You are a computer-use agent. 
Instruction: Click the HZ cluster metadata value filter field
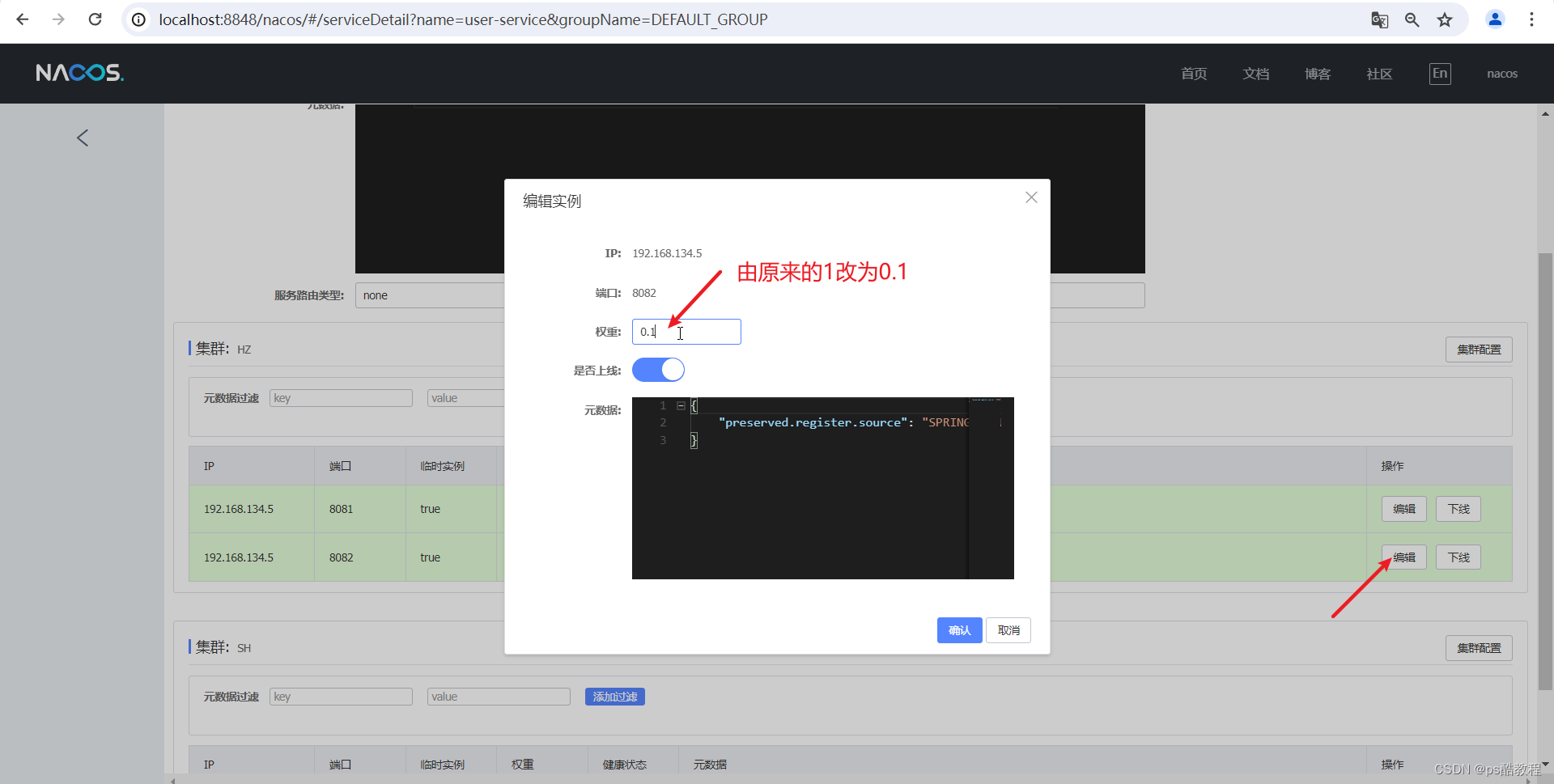(x=466, y=398)
